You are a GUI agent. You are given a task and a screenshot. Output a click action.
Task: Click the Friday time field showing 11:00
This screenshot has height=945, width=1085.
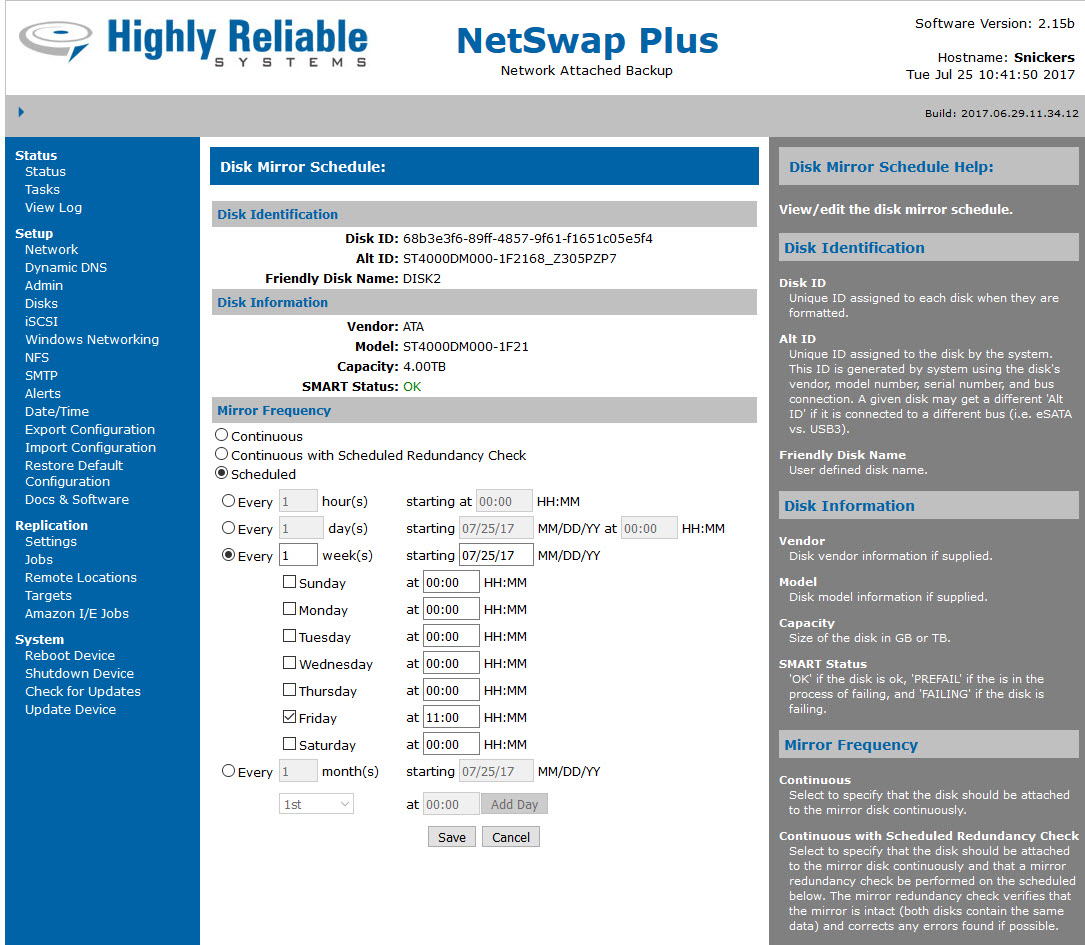(x=451, y=717)
